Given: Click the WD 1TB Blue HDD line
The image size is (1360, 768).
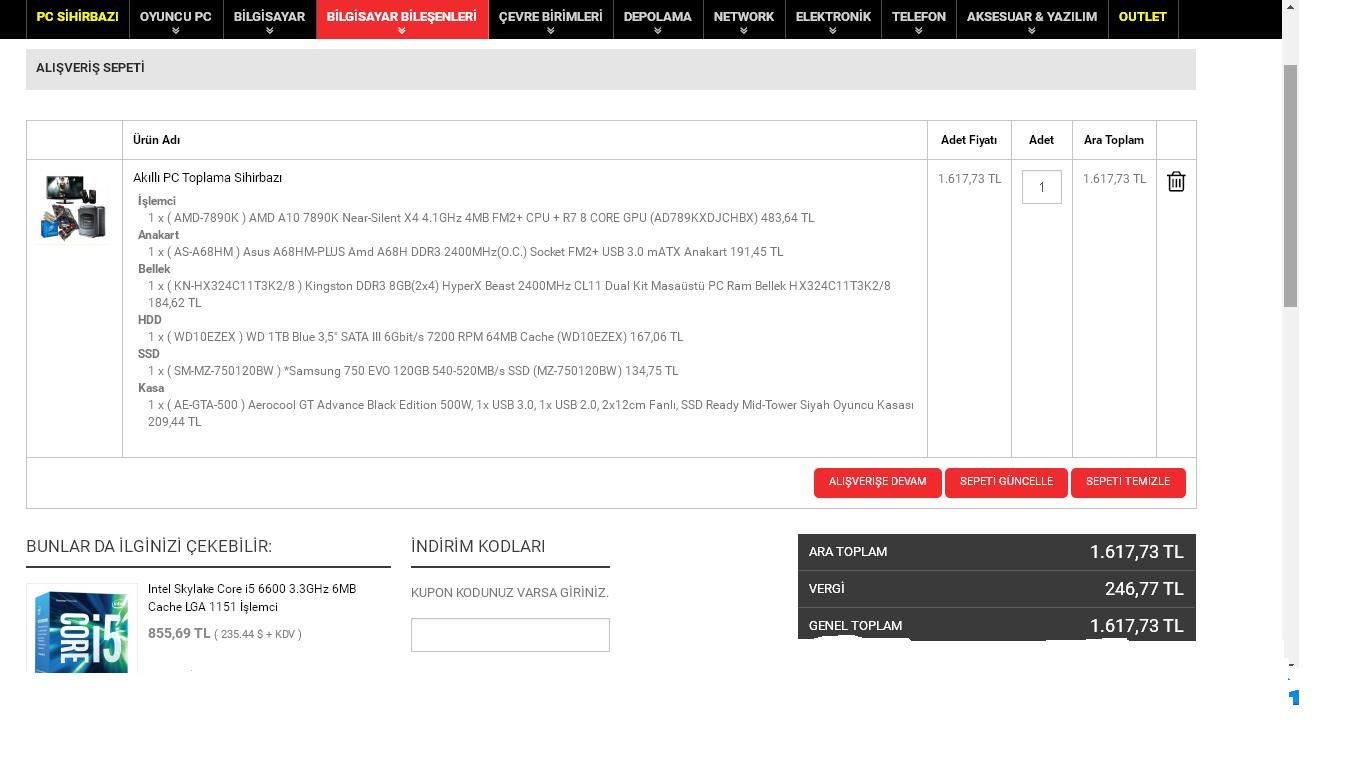Looking at the screenshot, I should click(x=415, y=337).
